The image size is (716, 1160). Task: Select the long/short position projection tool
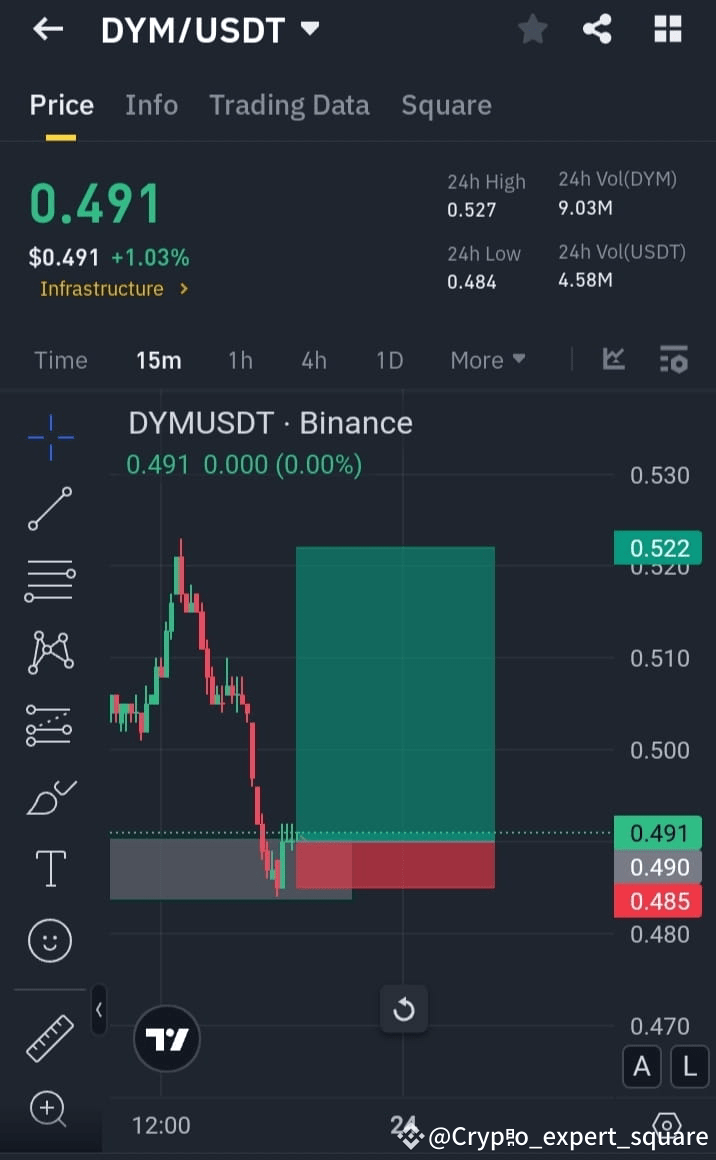coord(50,724)
